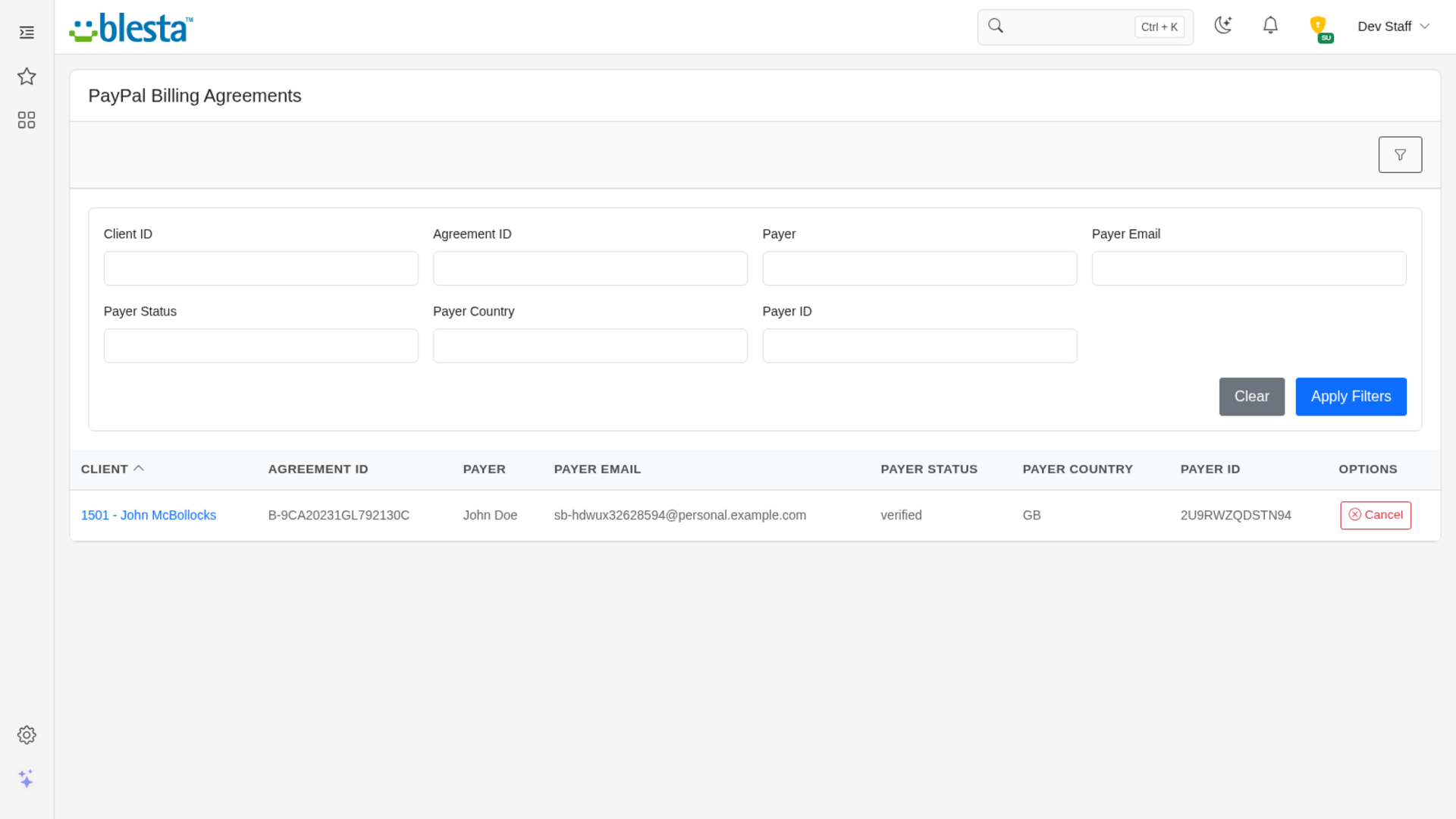Viewport: 1456px width, 819px height.
Task: Open client 1501 - John McBollocks
Action: click(149, 515)
